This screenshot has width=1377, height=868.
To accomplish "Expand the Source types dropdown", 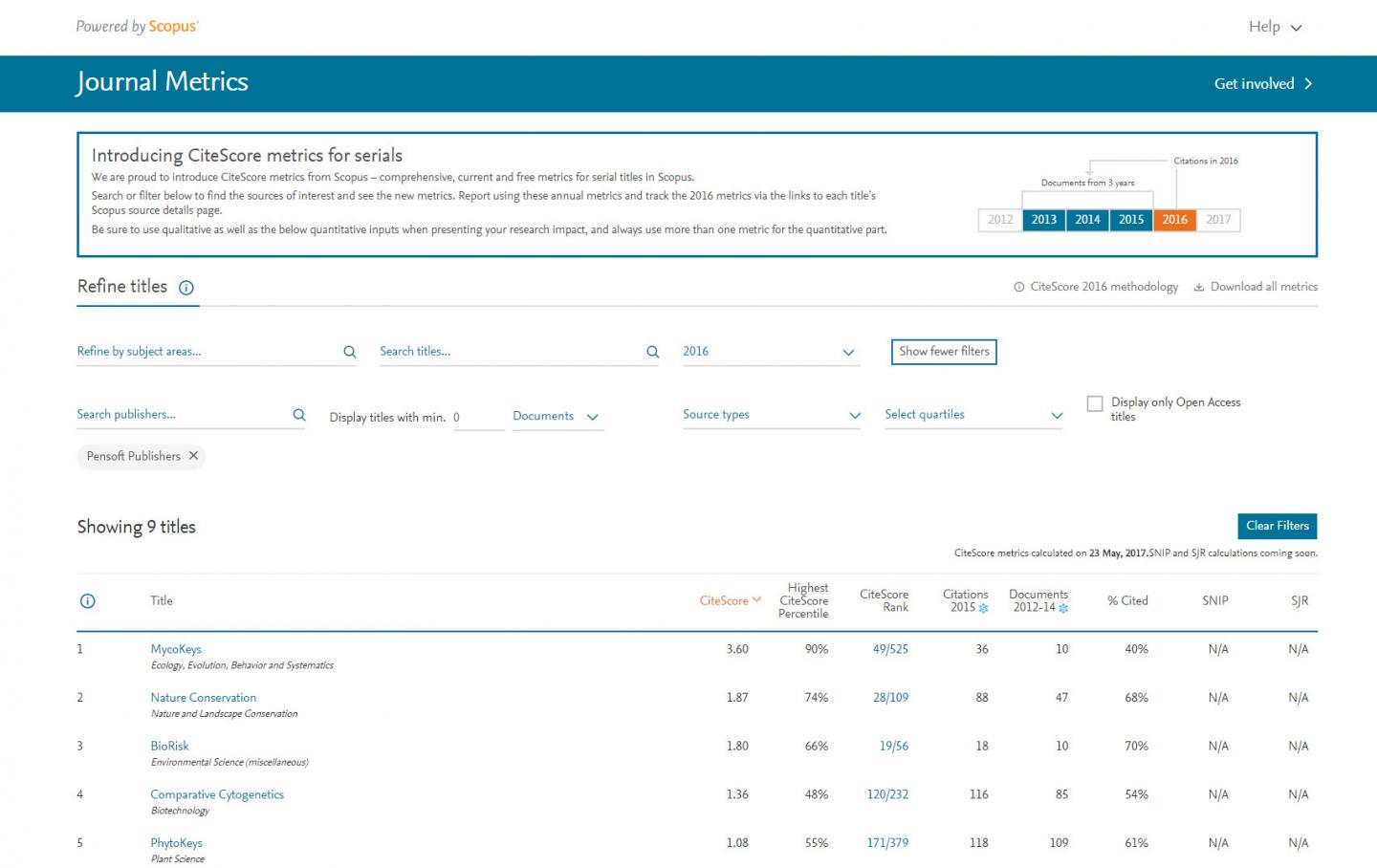I will click(x=771, y=415).
